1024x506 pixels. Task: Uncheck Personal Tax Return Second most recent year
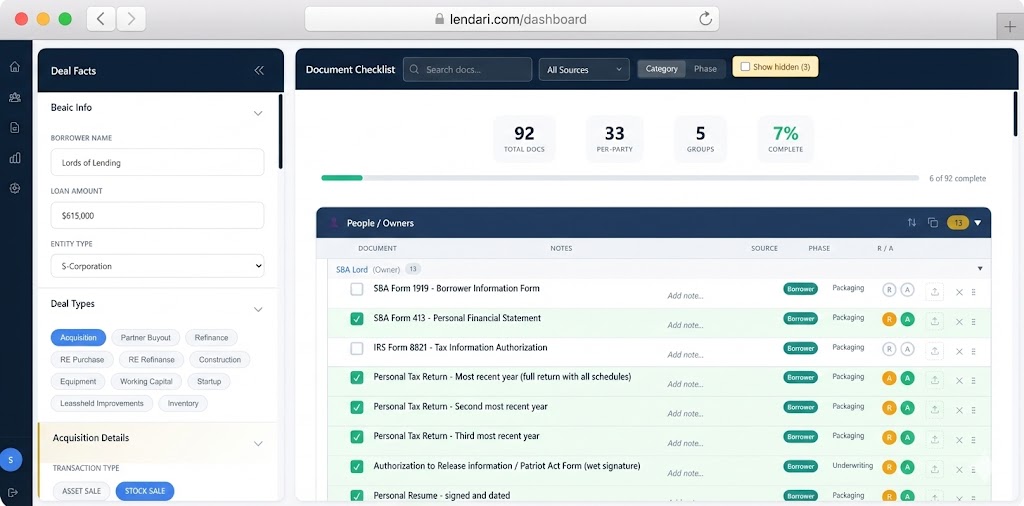pos(357,407)
